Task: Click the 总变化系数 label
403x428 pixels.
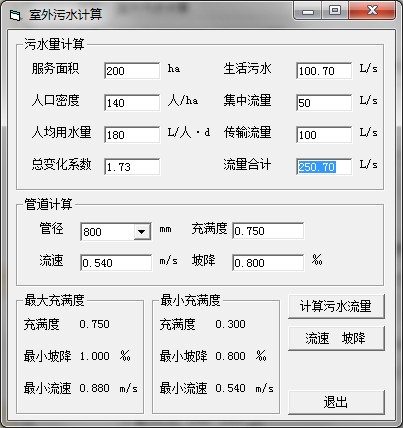Action: (62, 164)
